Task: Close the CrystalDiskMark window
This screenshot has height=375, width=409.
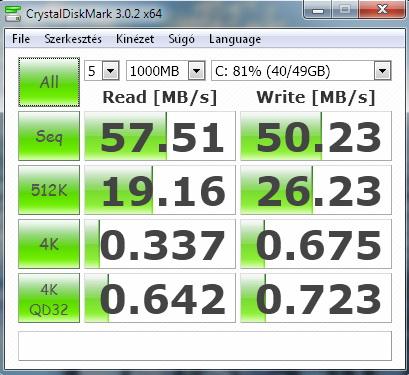Action: [382, 9]
